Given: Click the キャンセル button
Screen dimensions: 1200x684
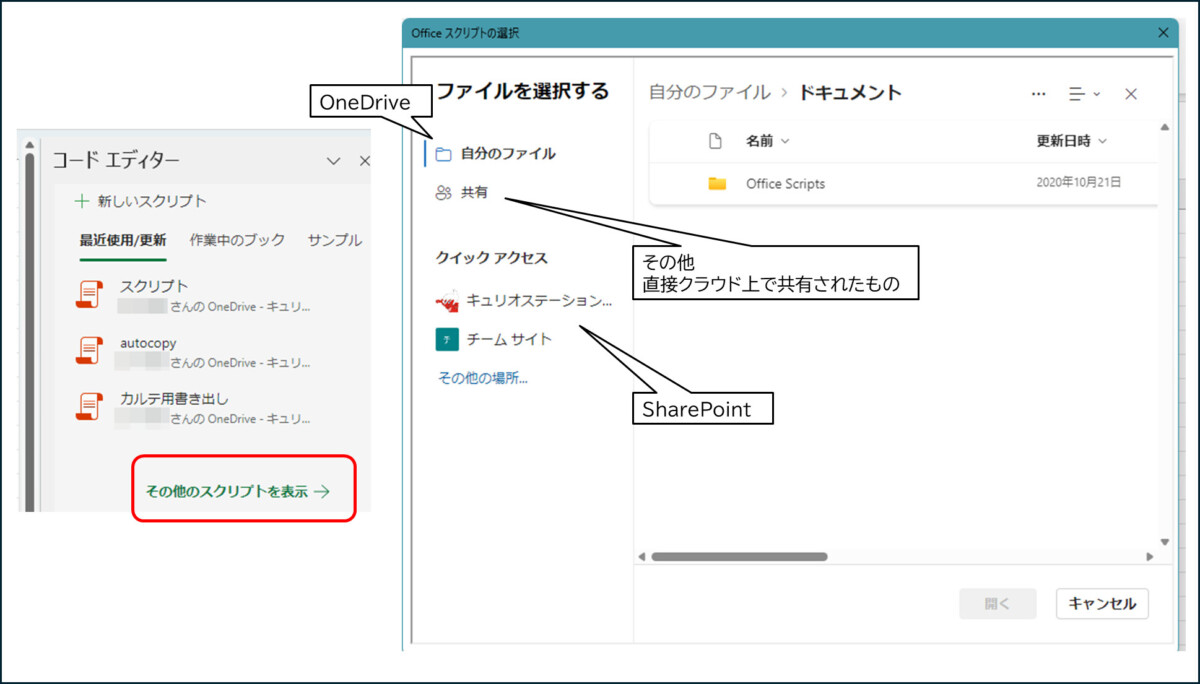Looking at the screenshot, I should (1102, 603).
